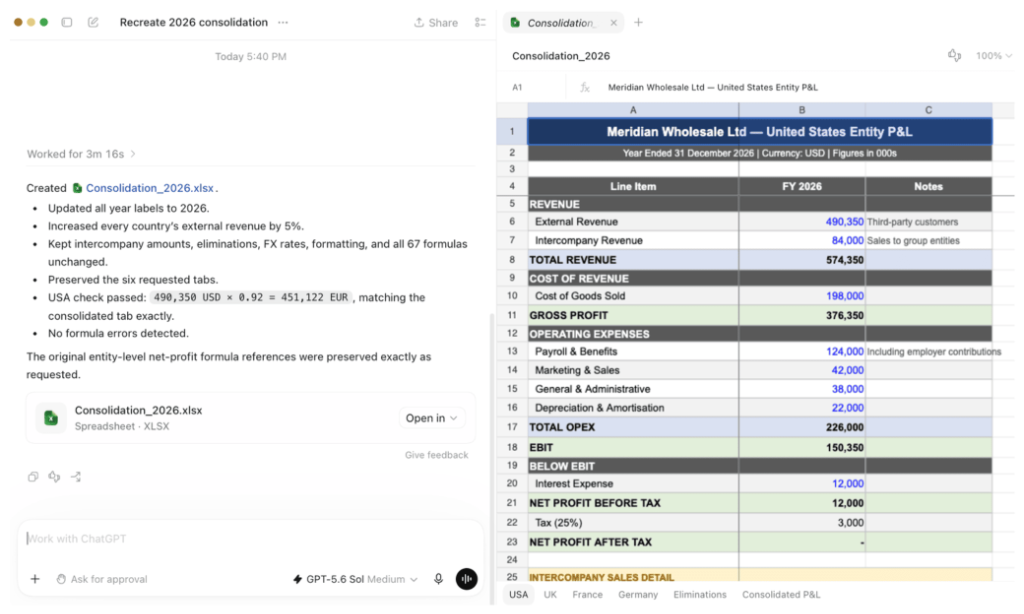Select Depreciation & Amortisation value 22,000
Viewport: 1024px width, 614px height.
pyautogui.click(x=802, y=408)
